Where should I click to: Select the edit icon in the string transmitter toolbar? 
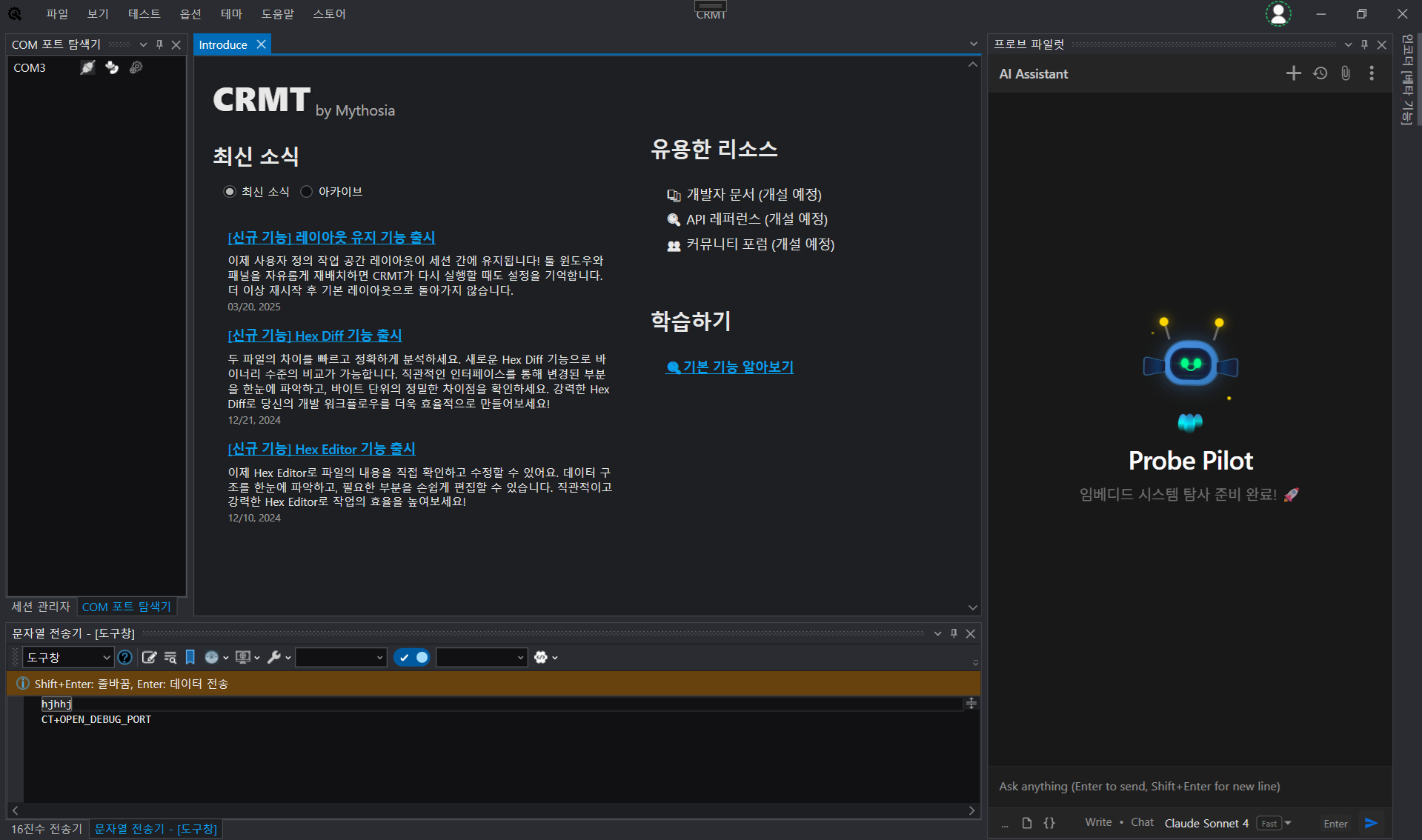[x=150, y=657]
